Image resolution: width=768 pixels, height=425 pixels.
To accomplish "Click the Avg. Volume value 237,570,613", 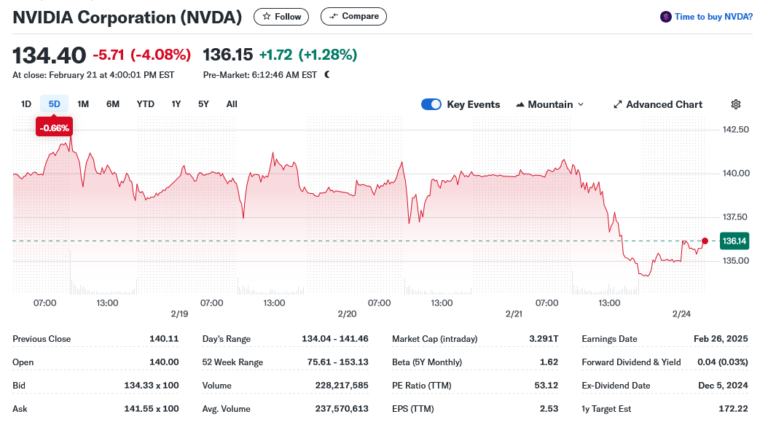I will click(x=342, y=408).
